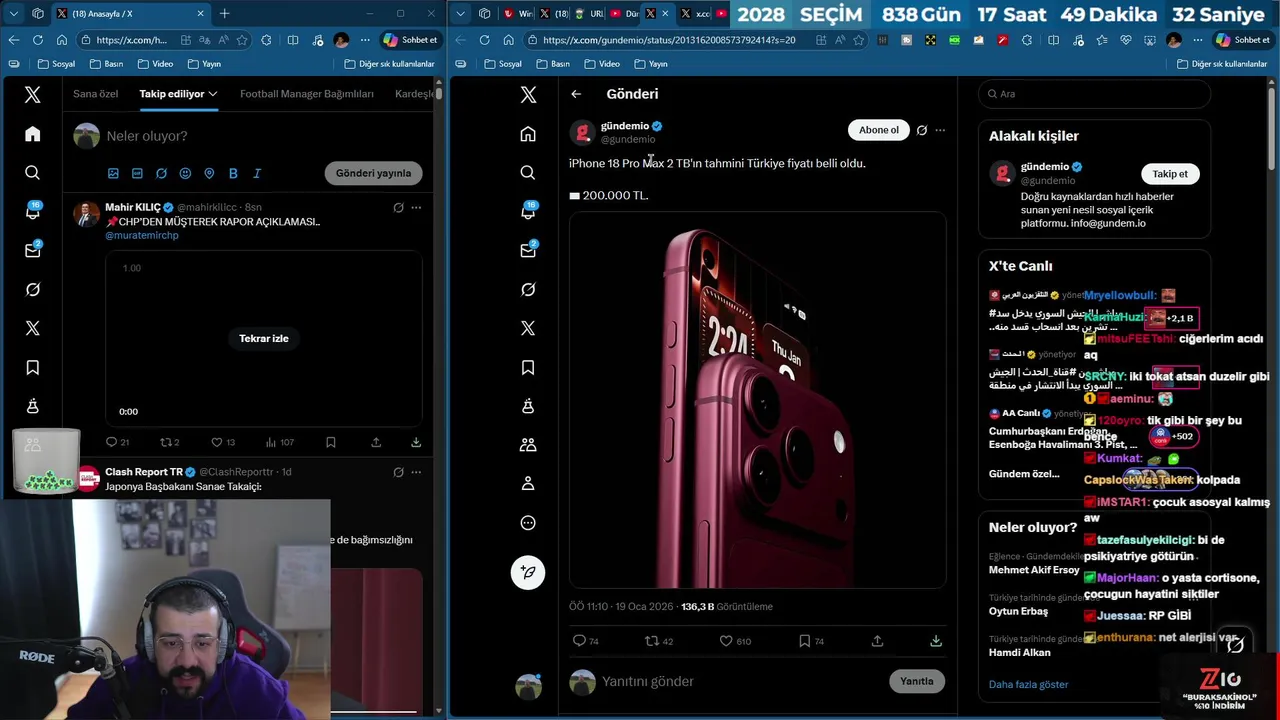The height and width of the screenshot is (720, 1280).
Task: Click left browser address bar URL
Action: (131, 40)
